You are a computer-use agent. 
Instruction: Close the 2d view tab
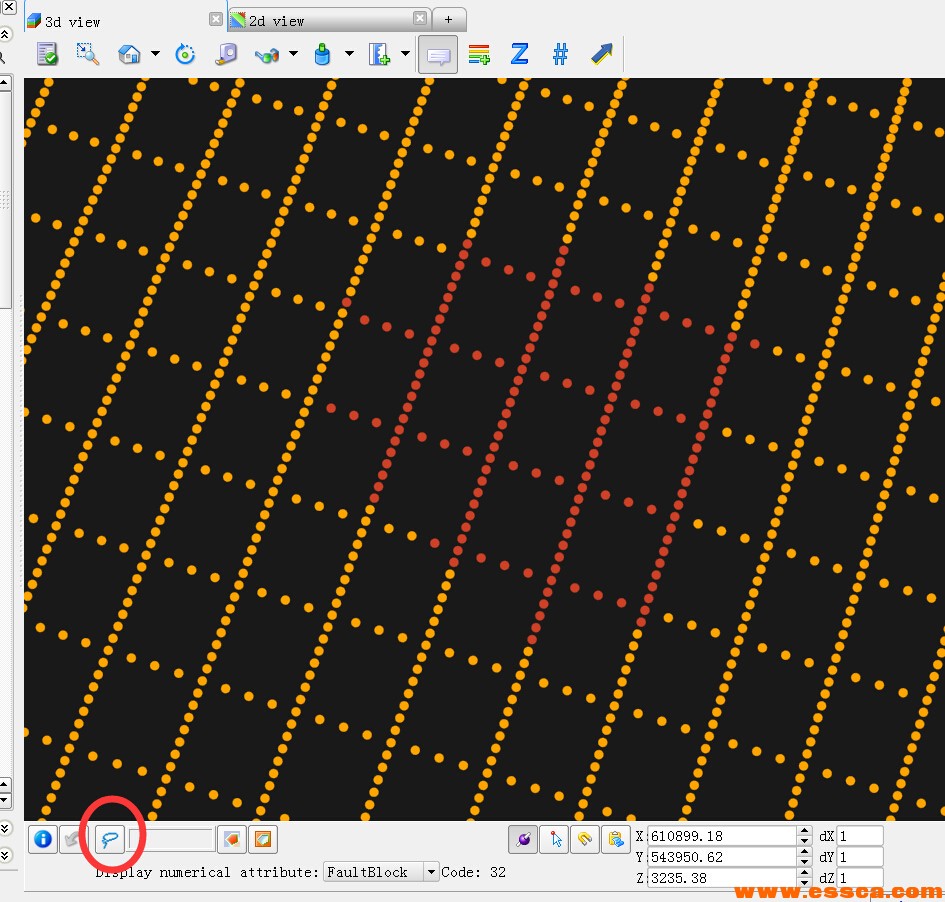[x=420, y=19]
